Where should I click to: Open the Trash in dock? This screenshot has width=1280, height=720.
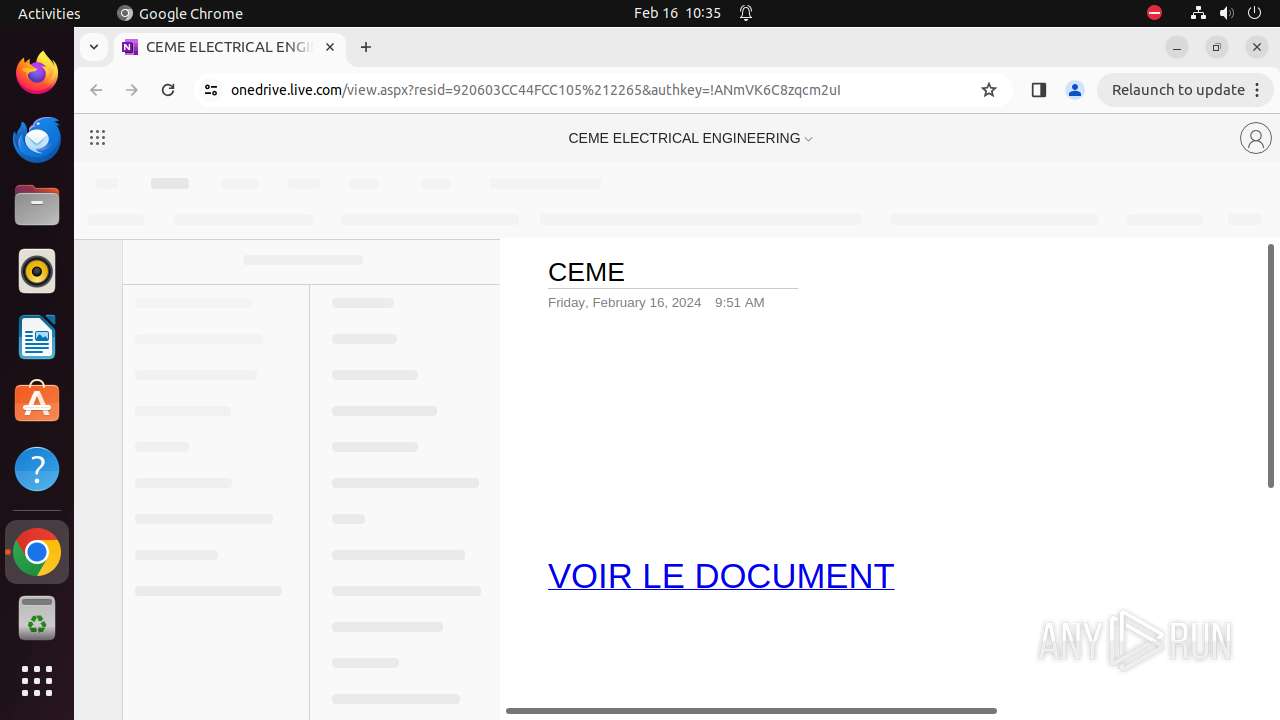37,618
